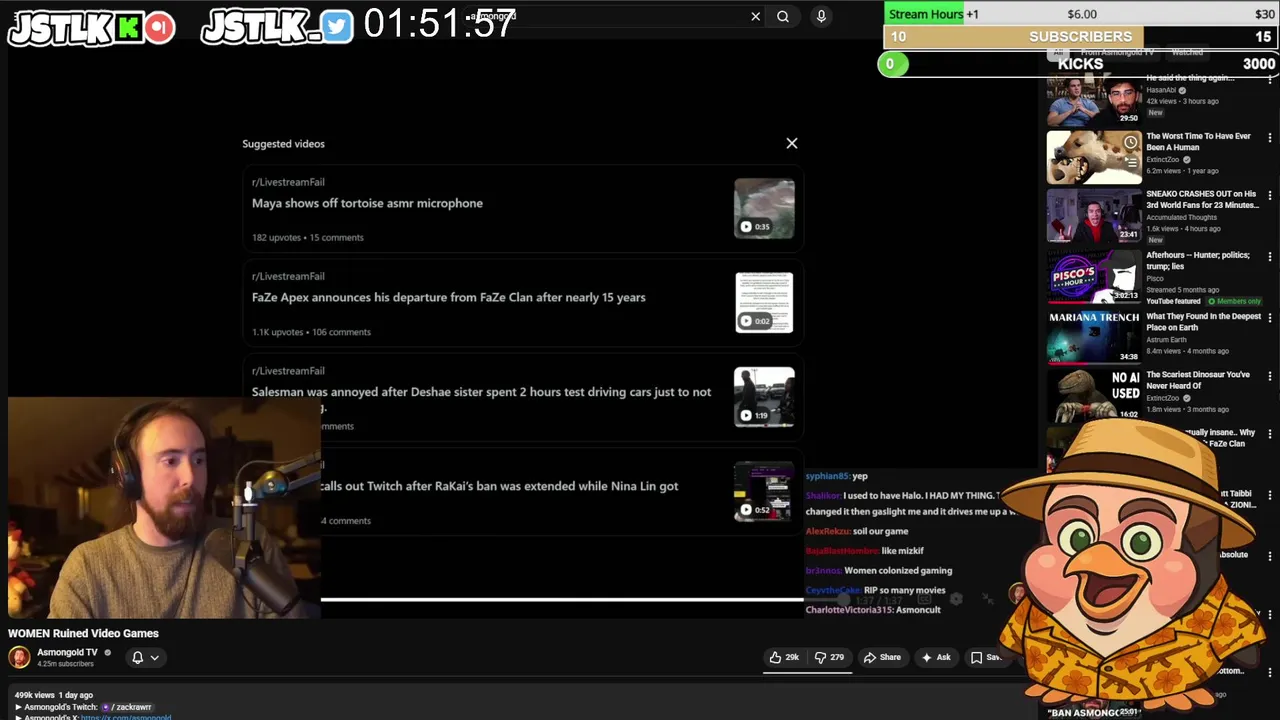Open the Astrum Earth channel link

(x=1166, y=340)
